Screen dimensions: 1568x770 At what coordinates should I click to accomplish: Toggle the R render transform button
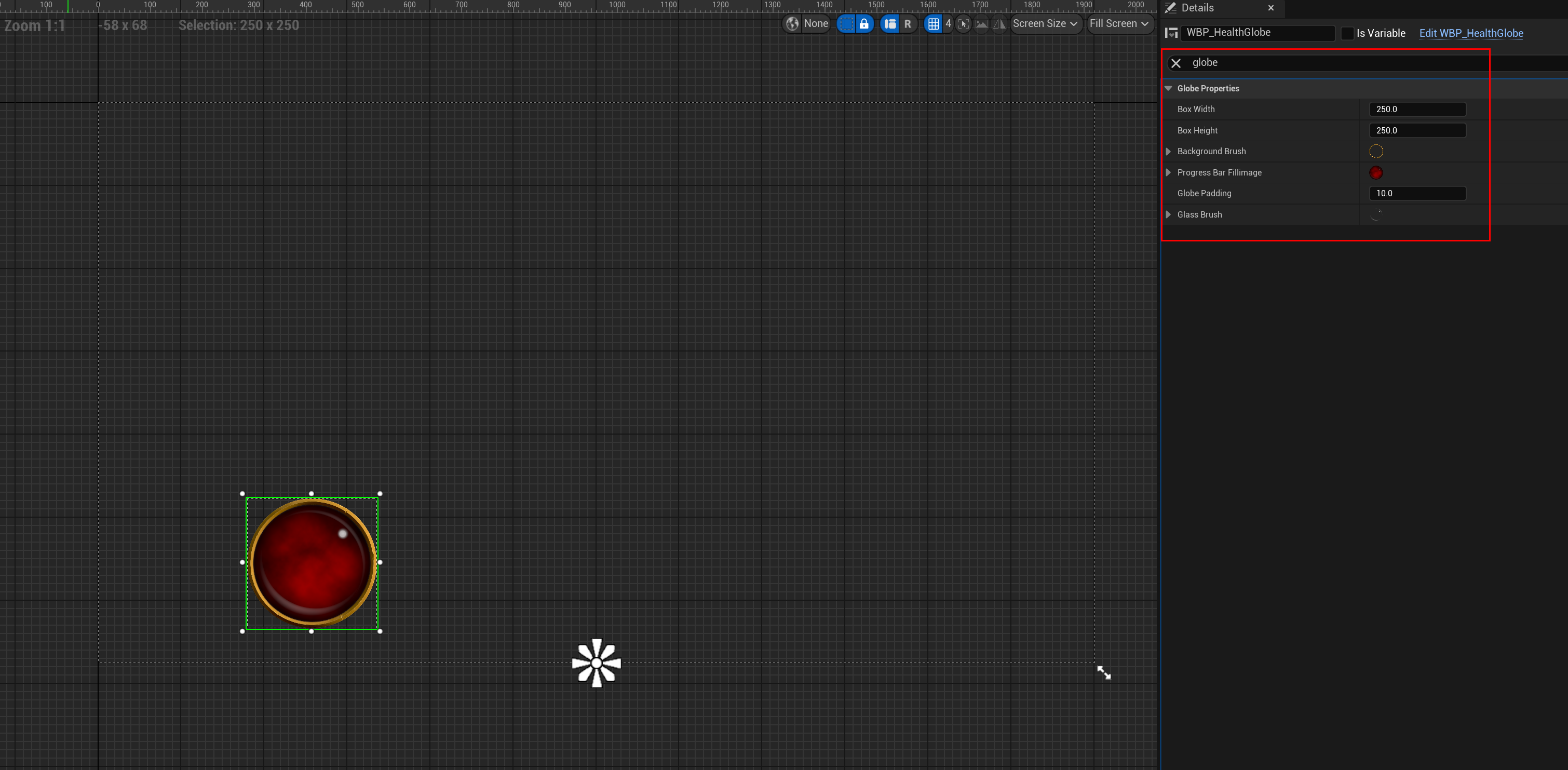pos(908,24)
